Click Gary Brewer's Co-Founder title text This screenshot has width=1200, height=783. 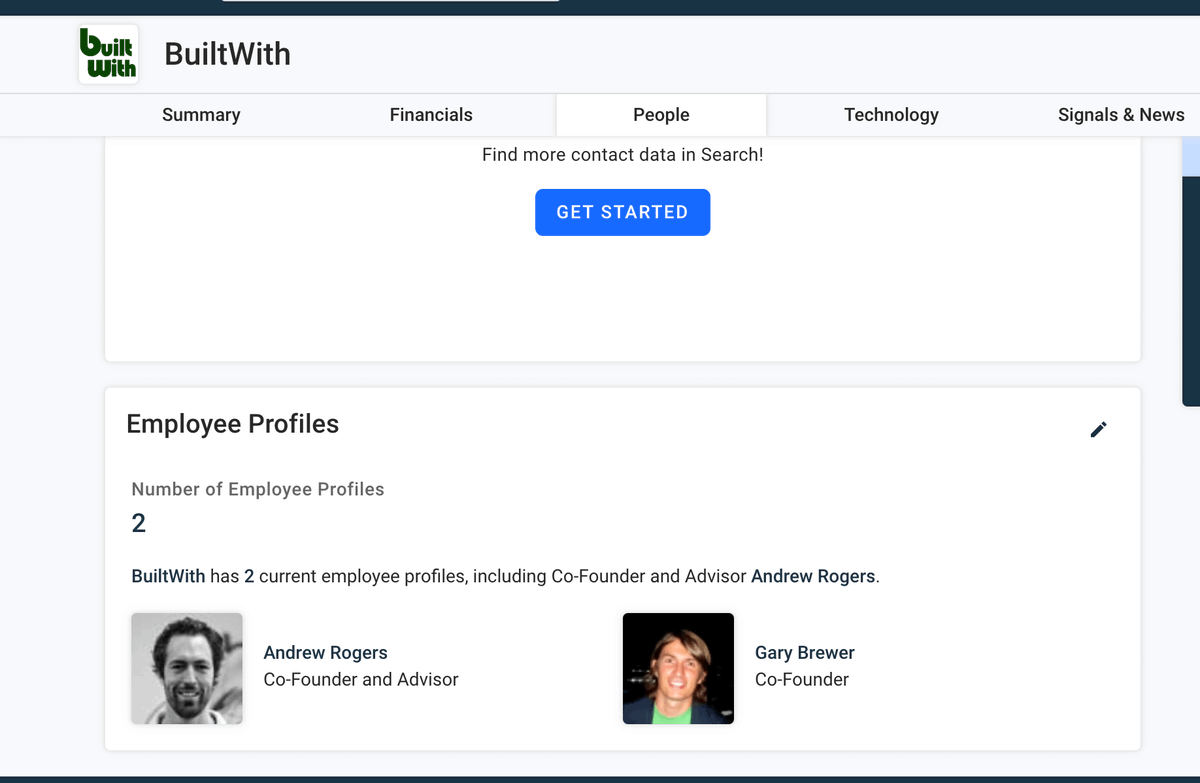coord(802,680)
